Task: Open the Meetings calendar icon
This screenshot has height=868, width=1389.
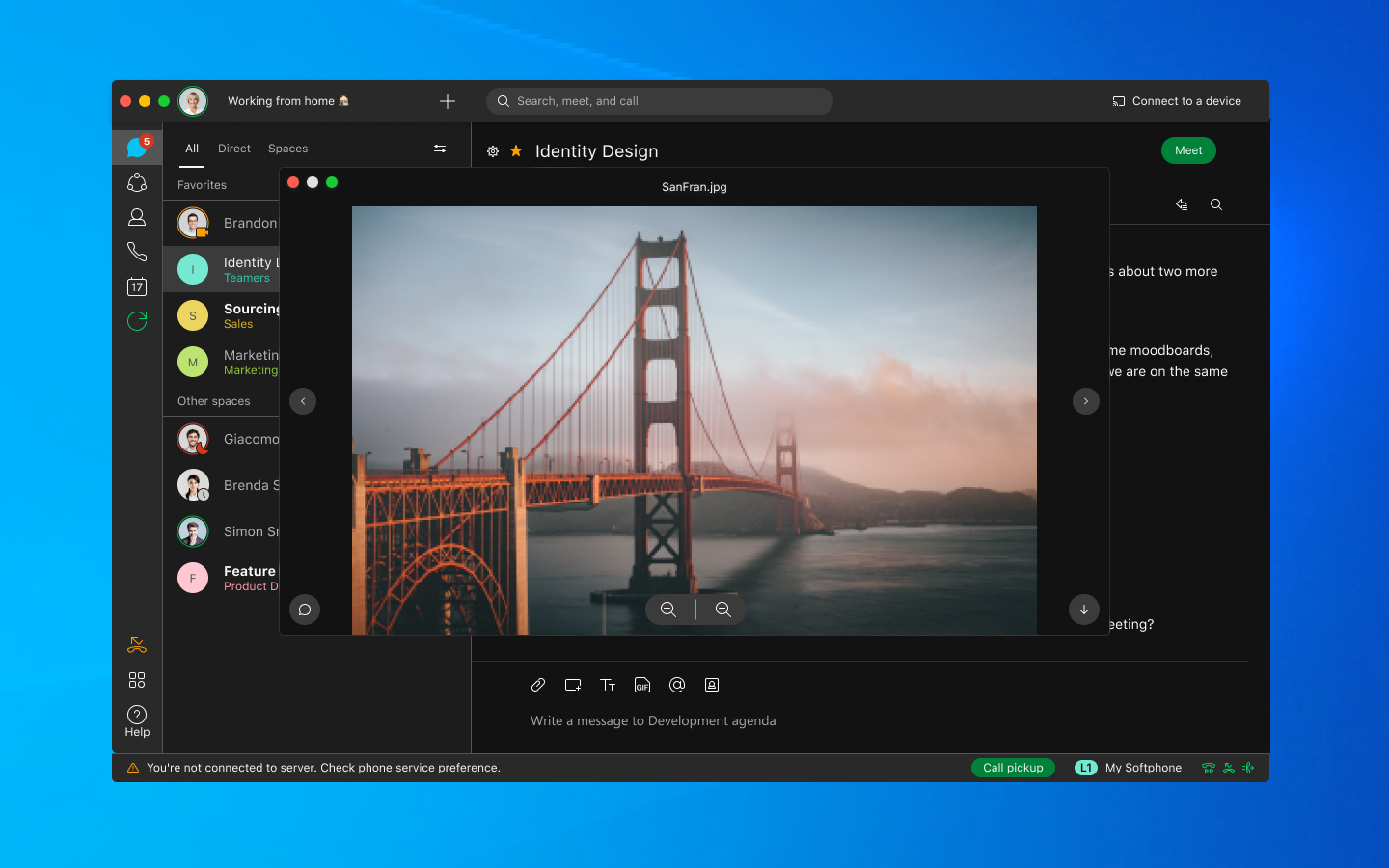Action: point(137,286)
